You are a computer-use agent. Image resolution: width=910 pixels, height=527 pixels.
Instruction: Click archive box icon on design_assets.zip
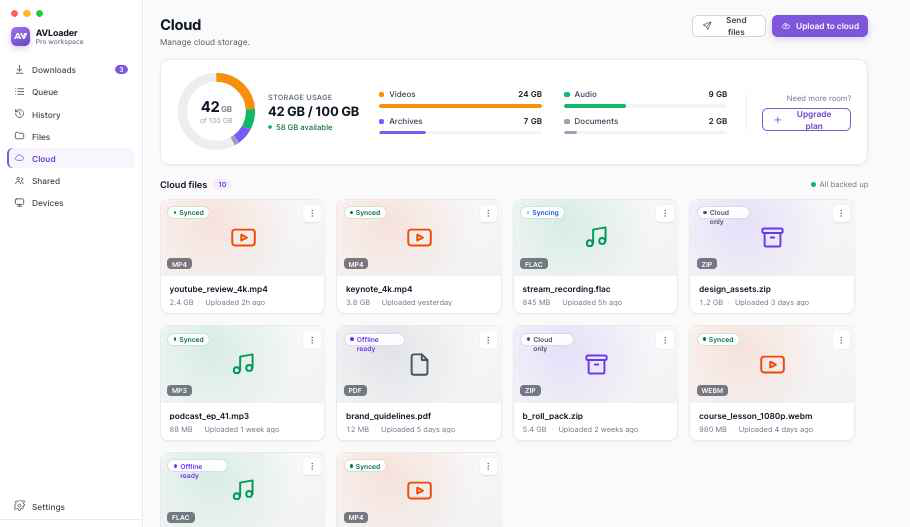pos(772,237)
